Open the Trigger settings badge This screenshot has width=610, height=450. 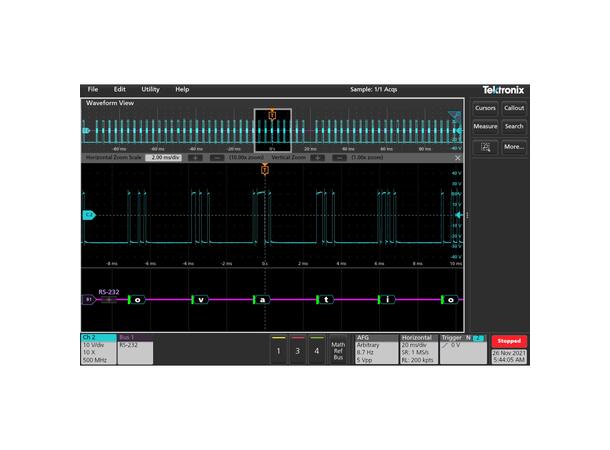click(463, 349)
